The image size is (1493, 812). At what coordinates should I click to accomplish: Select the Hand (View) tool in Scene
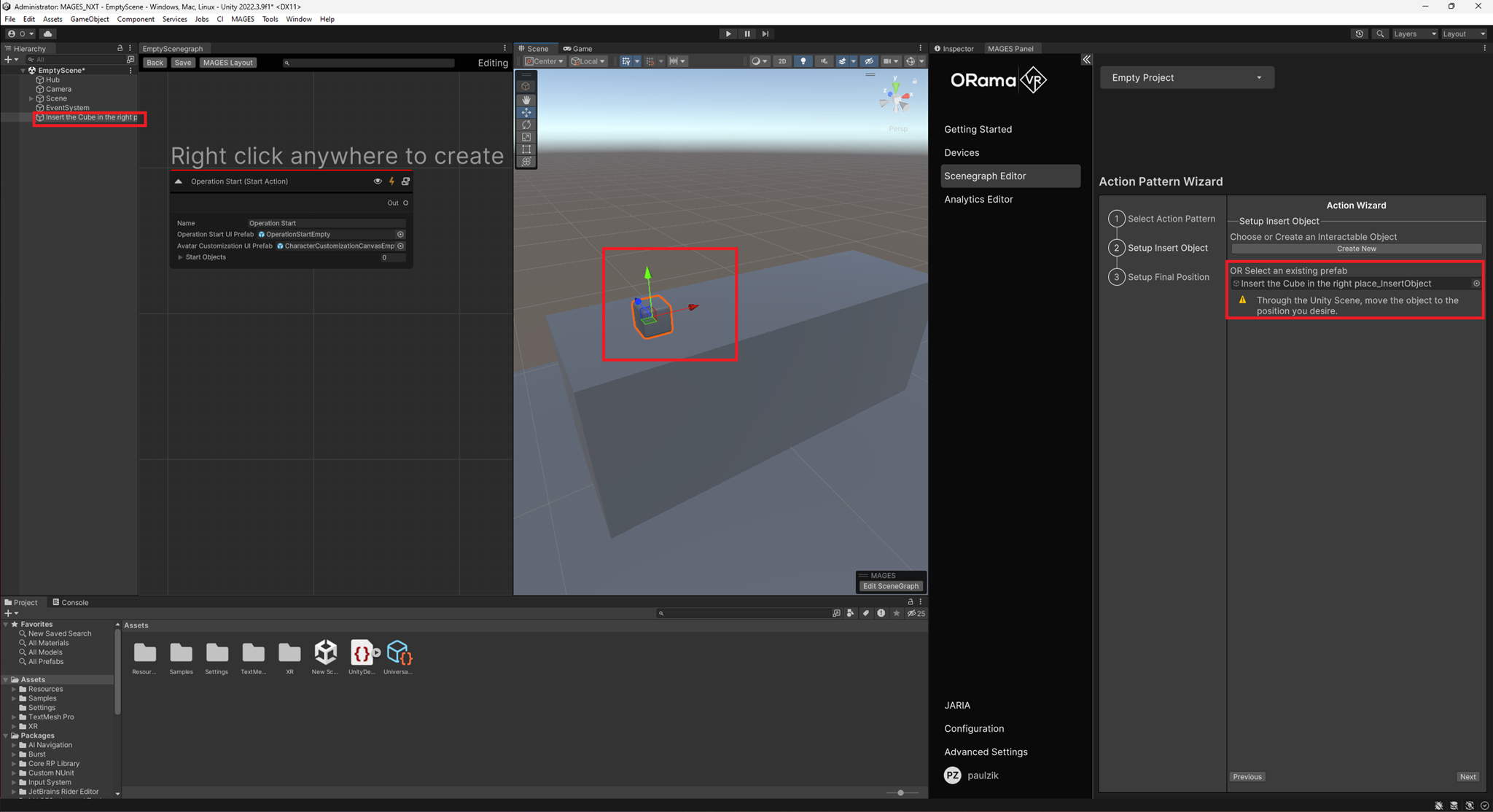click(526, 100)
